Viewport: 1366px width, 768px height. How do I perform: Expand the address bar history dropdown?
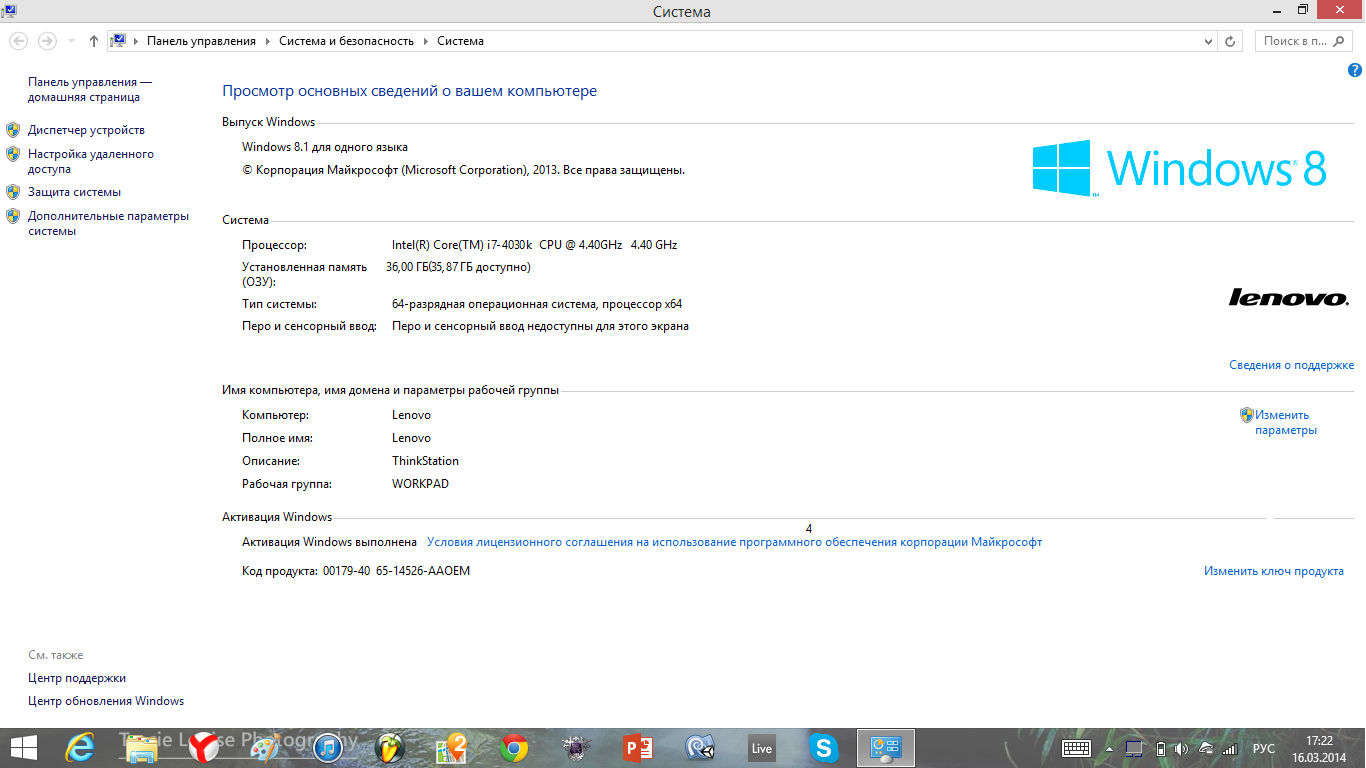(1208, 41)
